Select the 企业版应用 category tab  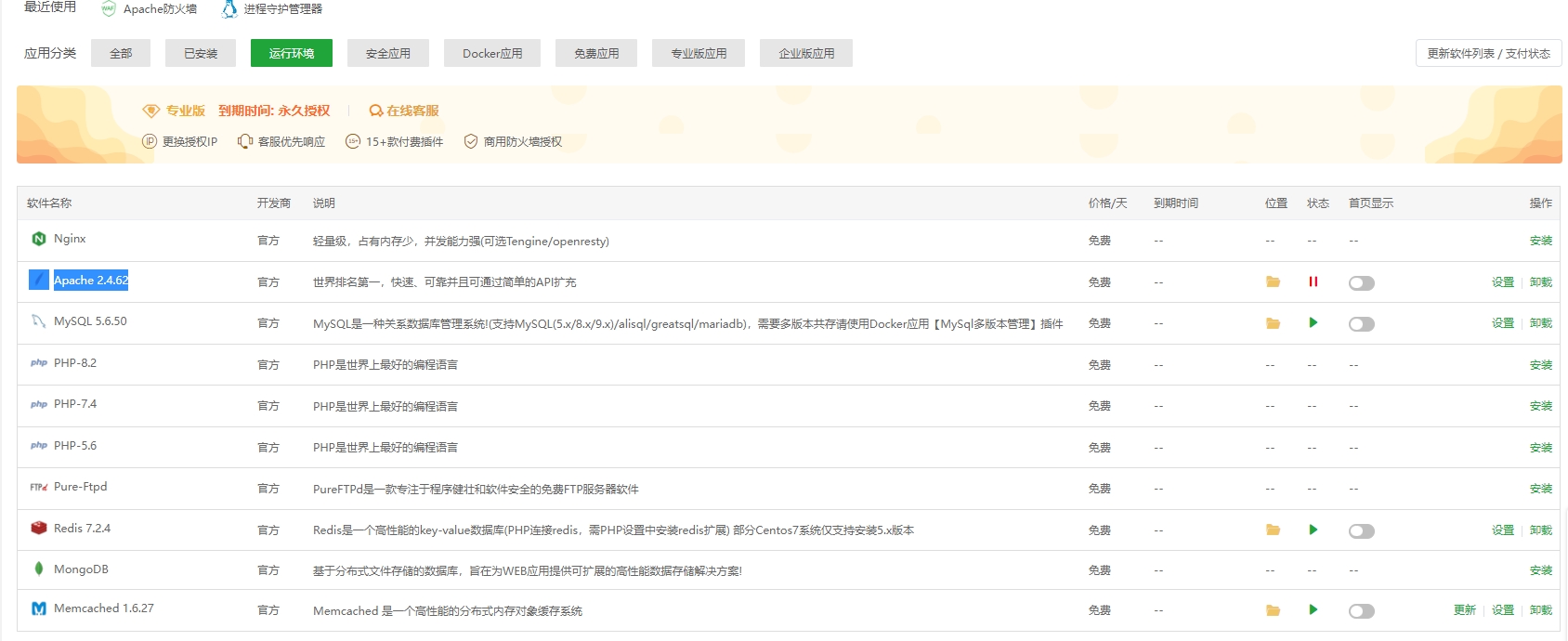point(806,53)
